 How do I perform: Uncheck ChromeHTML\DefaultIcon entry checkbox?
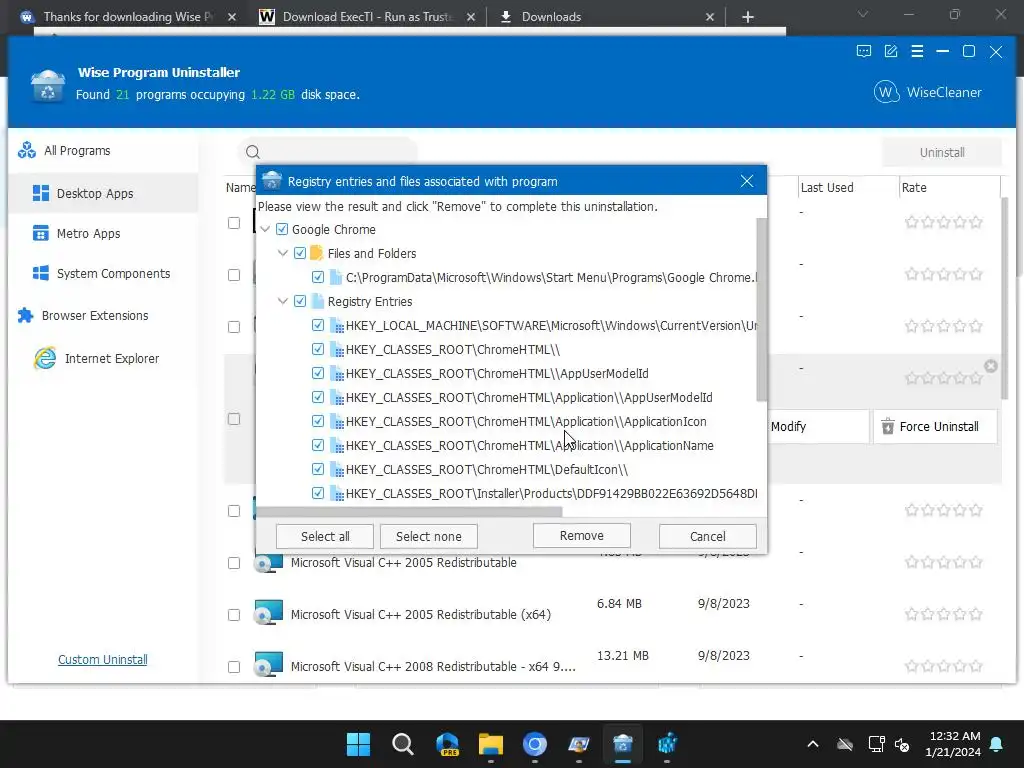(x=317, y=469)
